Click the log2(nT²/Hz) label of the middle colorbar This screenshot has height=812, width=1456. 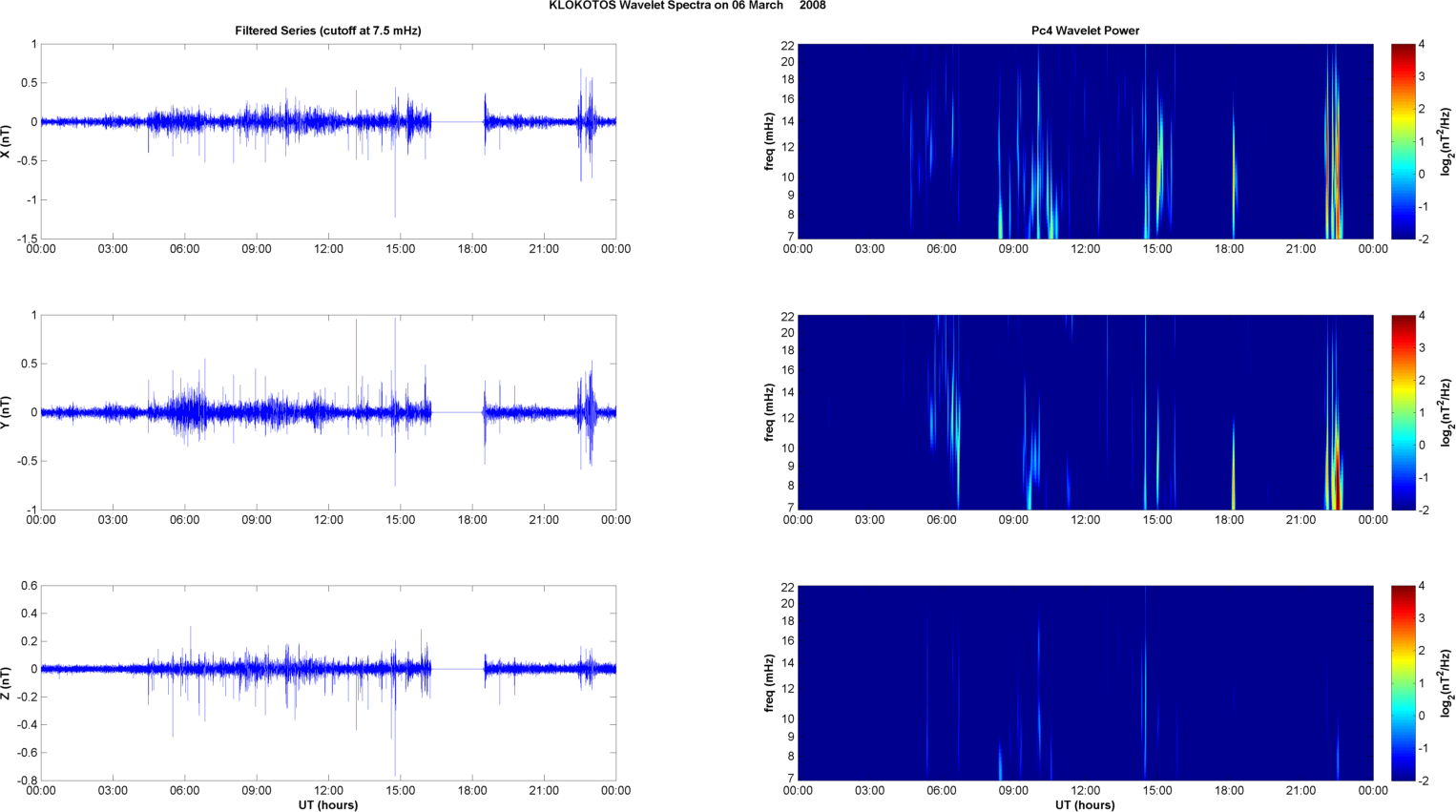tap(1446, 412)
